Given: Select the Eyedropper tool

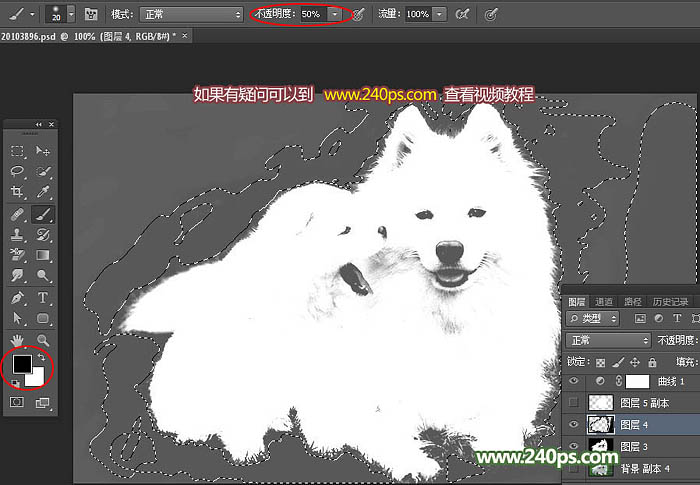Looking at the screenshot, I should point(43,192).
